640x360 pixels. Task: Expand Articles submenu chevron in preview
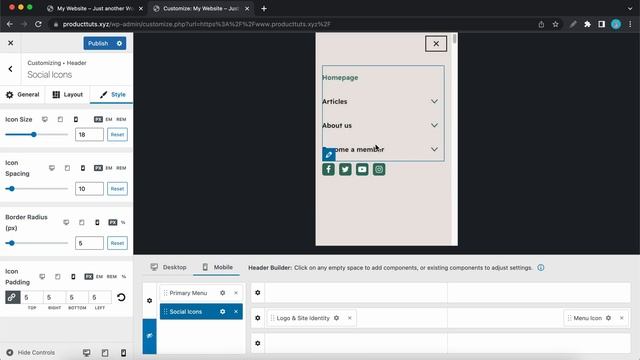[x=434, y=101]
